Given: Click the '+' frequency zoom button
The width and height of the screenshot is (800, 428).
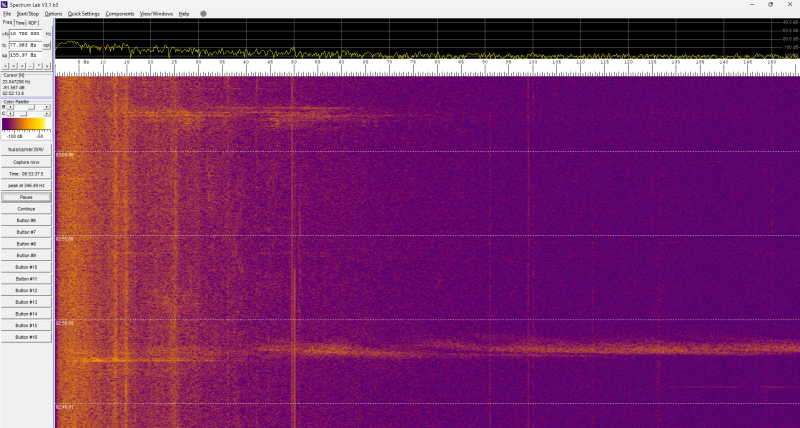Looking at the screenshot, I should click(x=22, y=66).
